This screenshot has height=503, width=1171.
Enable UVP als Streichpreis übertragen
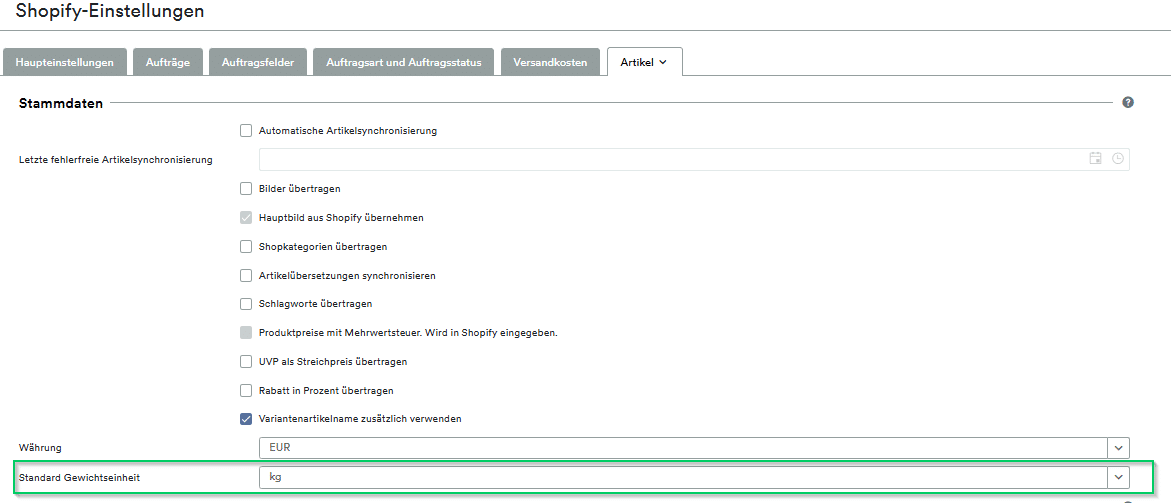246,361
